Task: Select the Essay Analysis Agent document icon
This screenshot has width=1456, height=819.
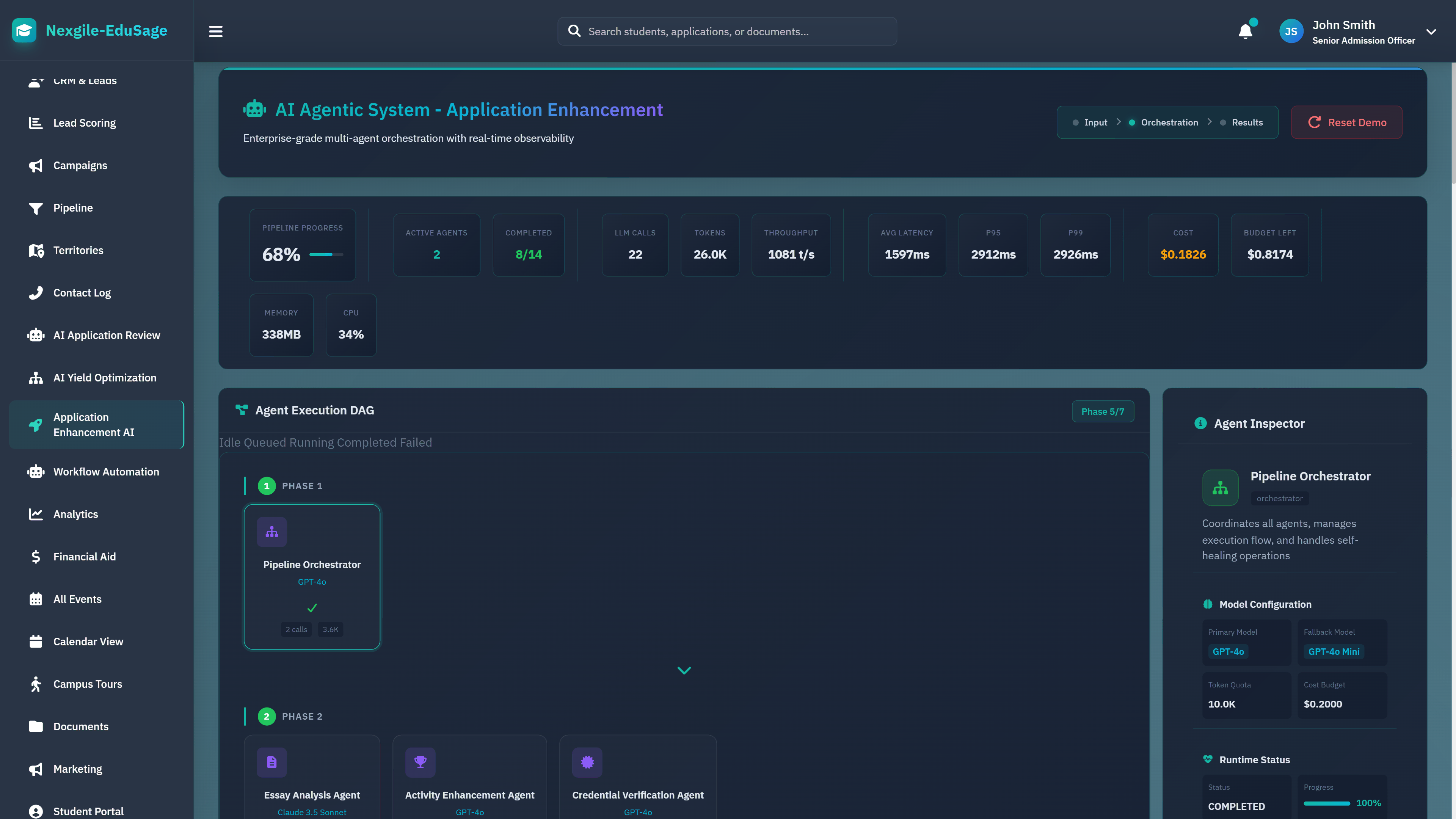Action: [x=272, y=762]
